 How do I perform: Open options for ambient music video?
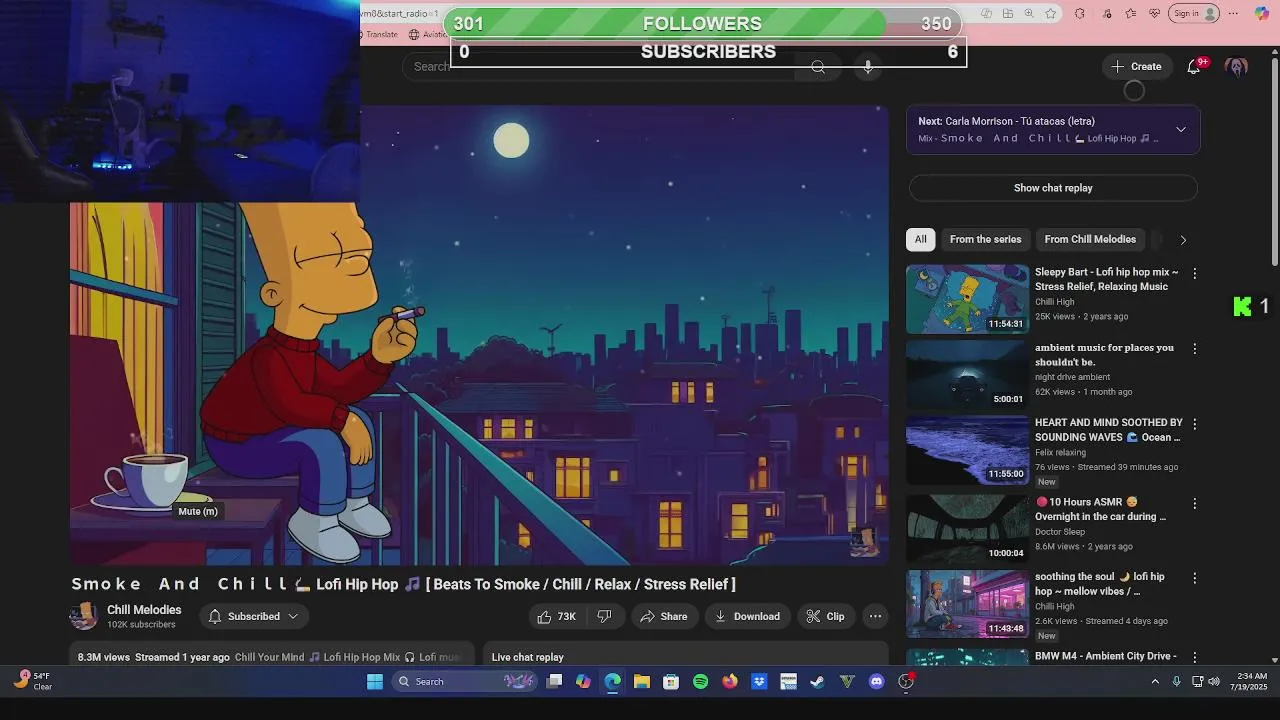[1194, 349]
